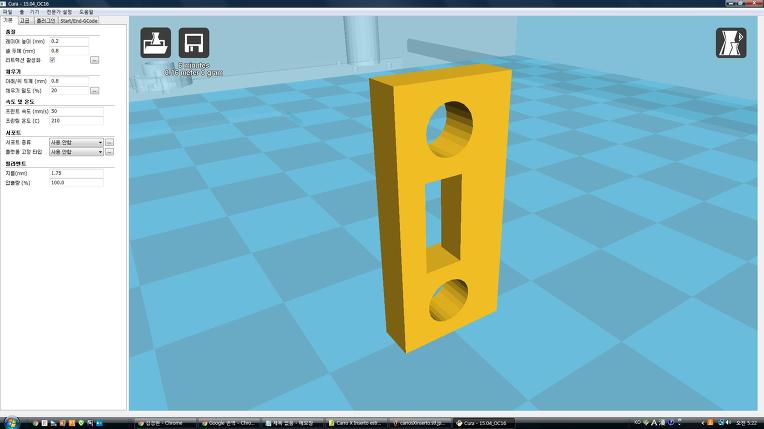
Task: Open the 전문가 설정 menu
Action: (59, 11)
